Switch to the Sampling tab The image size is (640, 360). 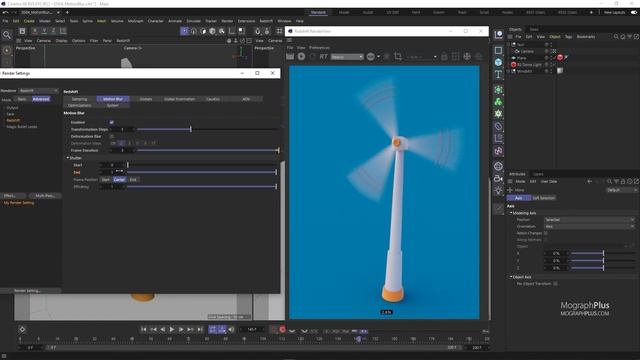click(80, 99)
